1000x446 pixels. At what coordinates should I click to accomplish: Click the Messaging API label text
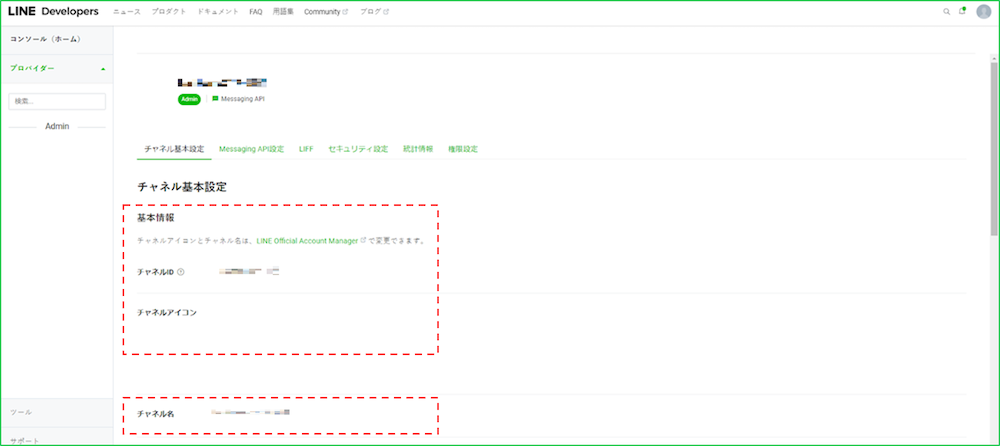pos(242,99)
